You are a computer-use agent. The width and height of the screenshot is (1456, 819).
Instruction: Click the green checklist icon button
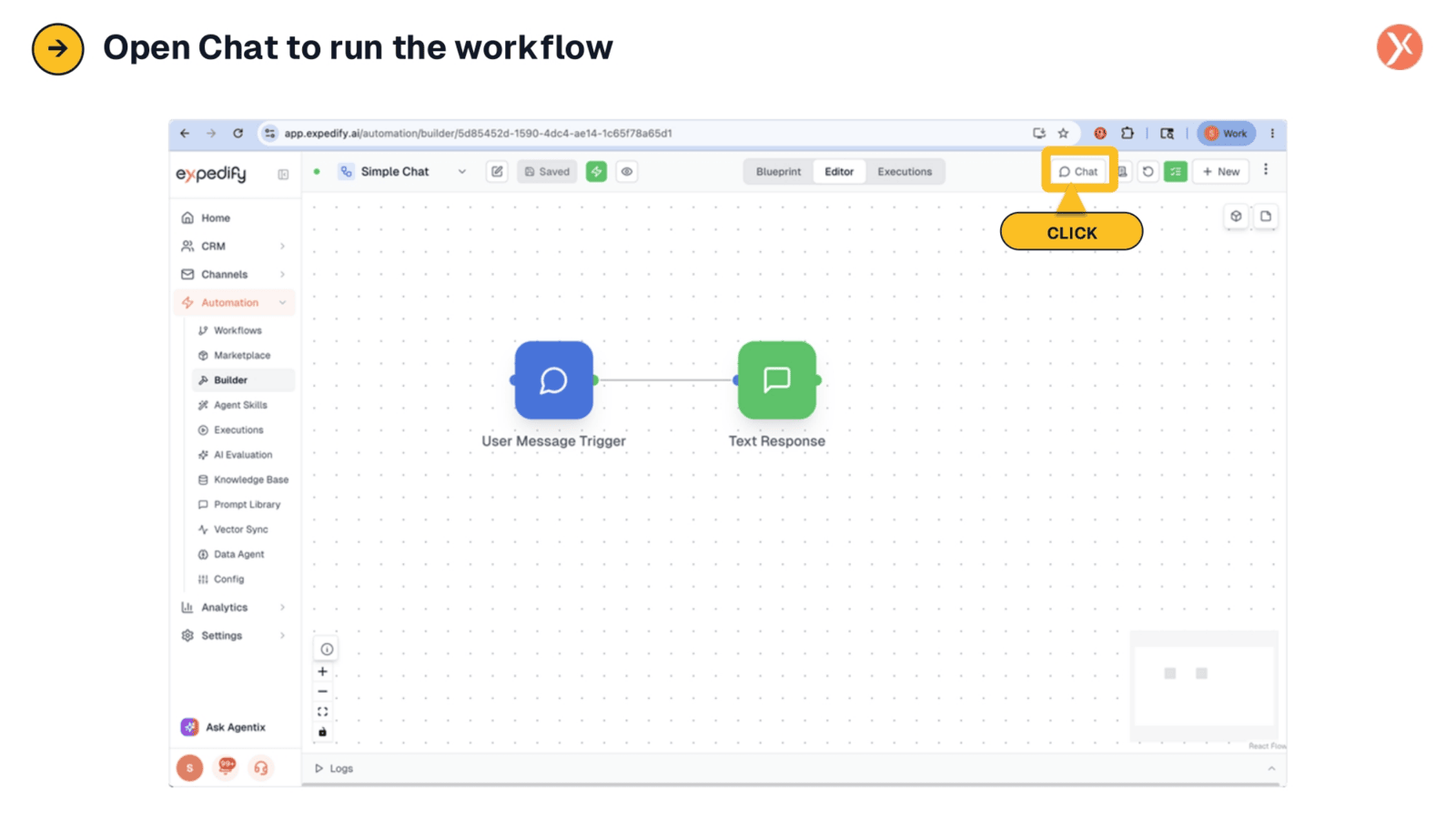click(x=1175, y=171)
